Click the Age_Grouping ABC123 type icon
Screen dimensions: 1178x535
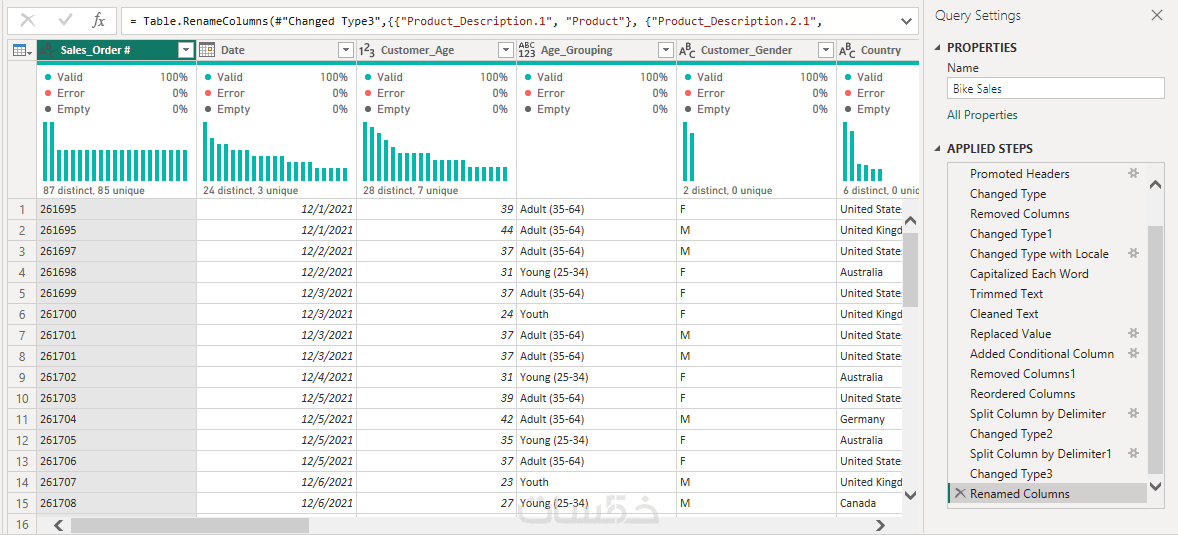[x=527, y=50]
